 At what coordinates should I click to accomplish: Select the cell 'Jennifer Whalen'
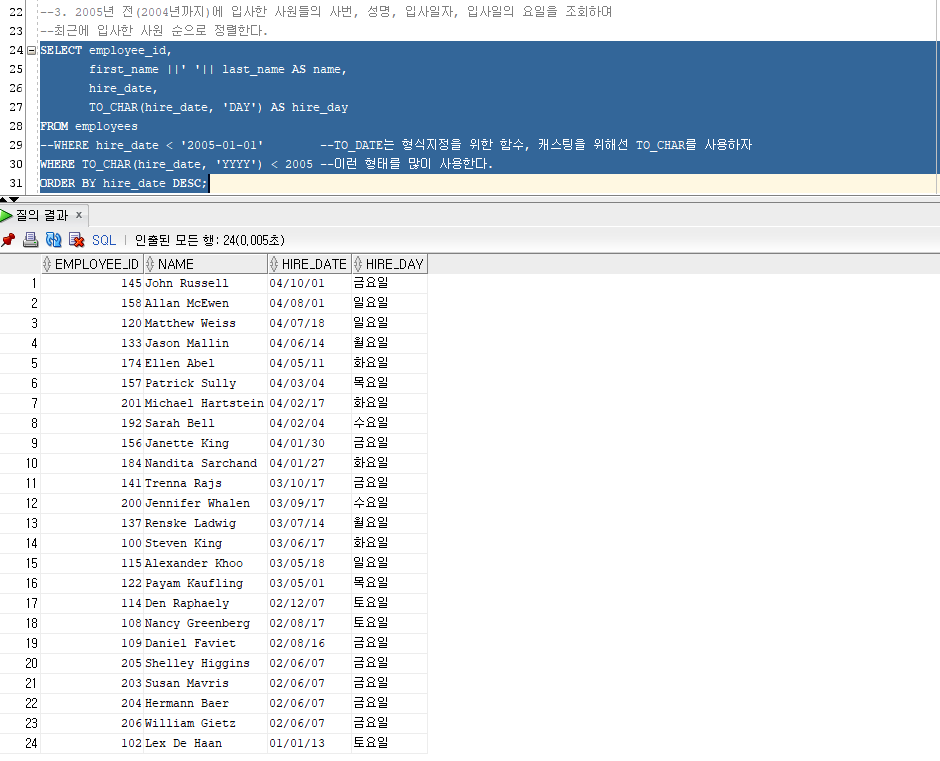pyautogui.click(x=206, y=503)
